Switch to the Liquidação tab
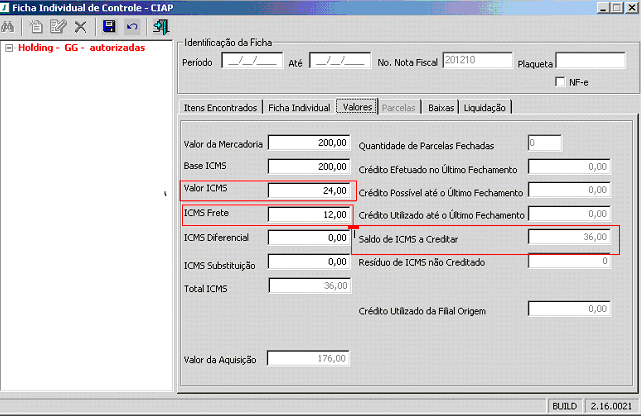 point(484,108)
